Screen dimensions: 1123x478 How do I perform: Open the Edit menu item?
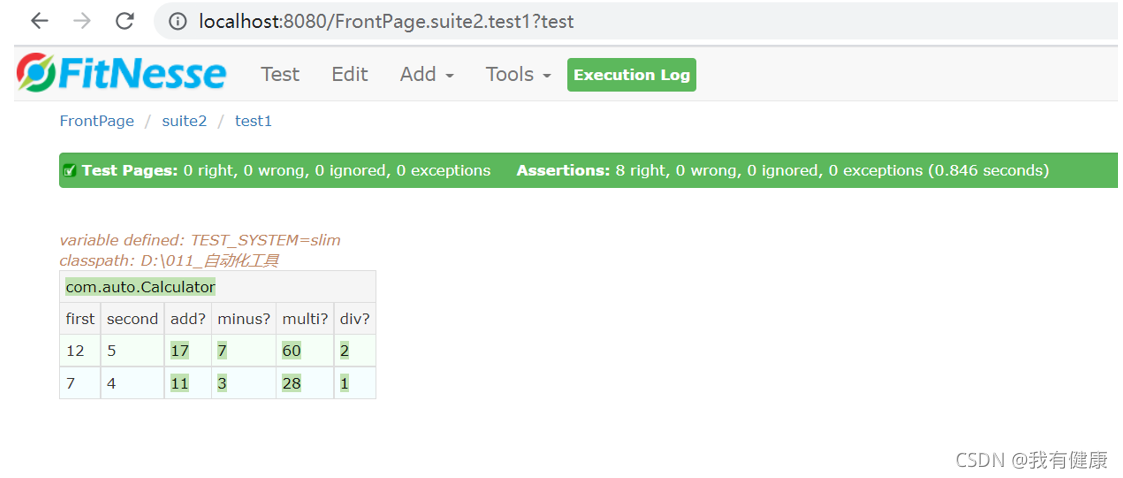349,74
